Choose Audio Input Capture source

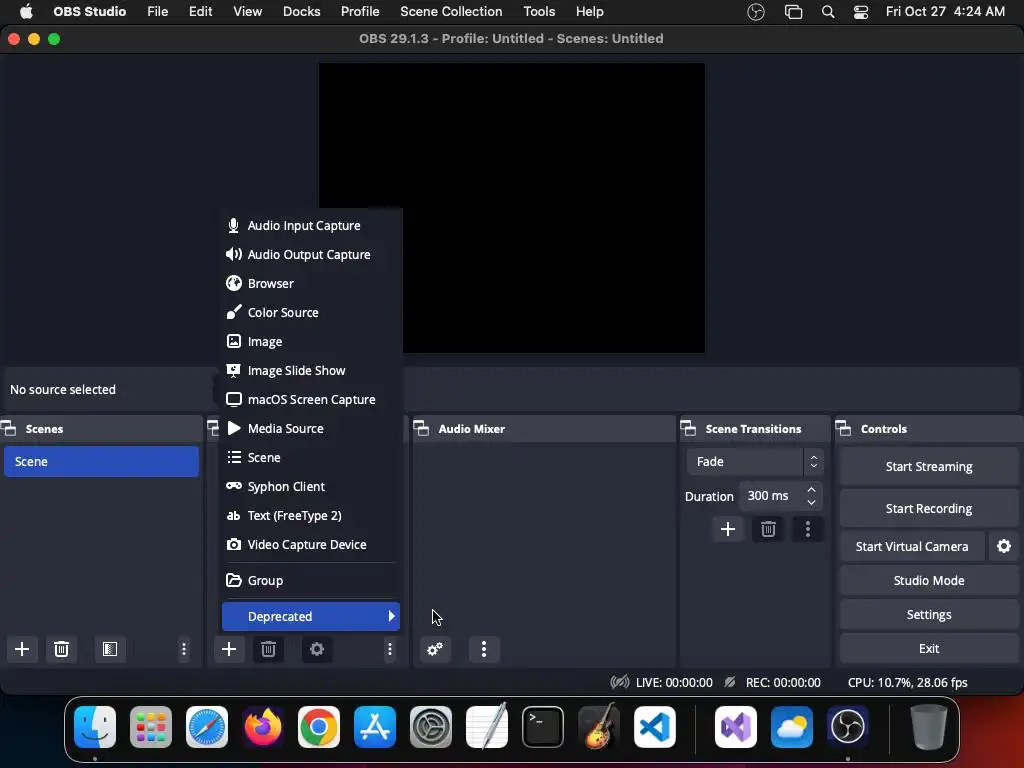[x=311, y=225]
